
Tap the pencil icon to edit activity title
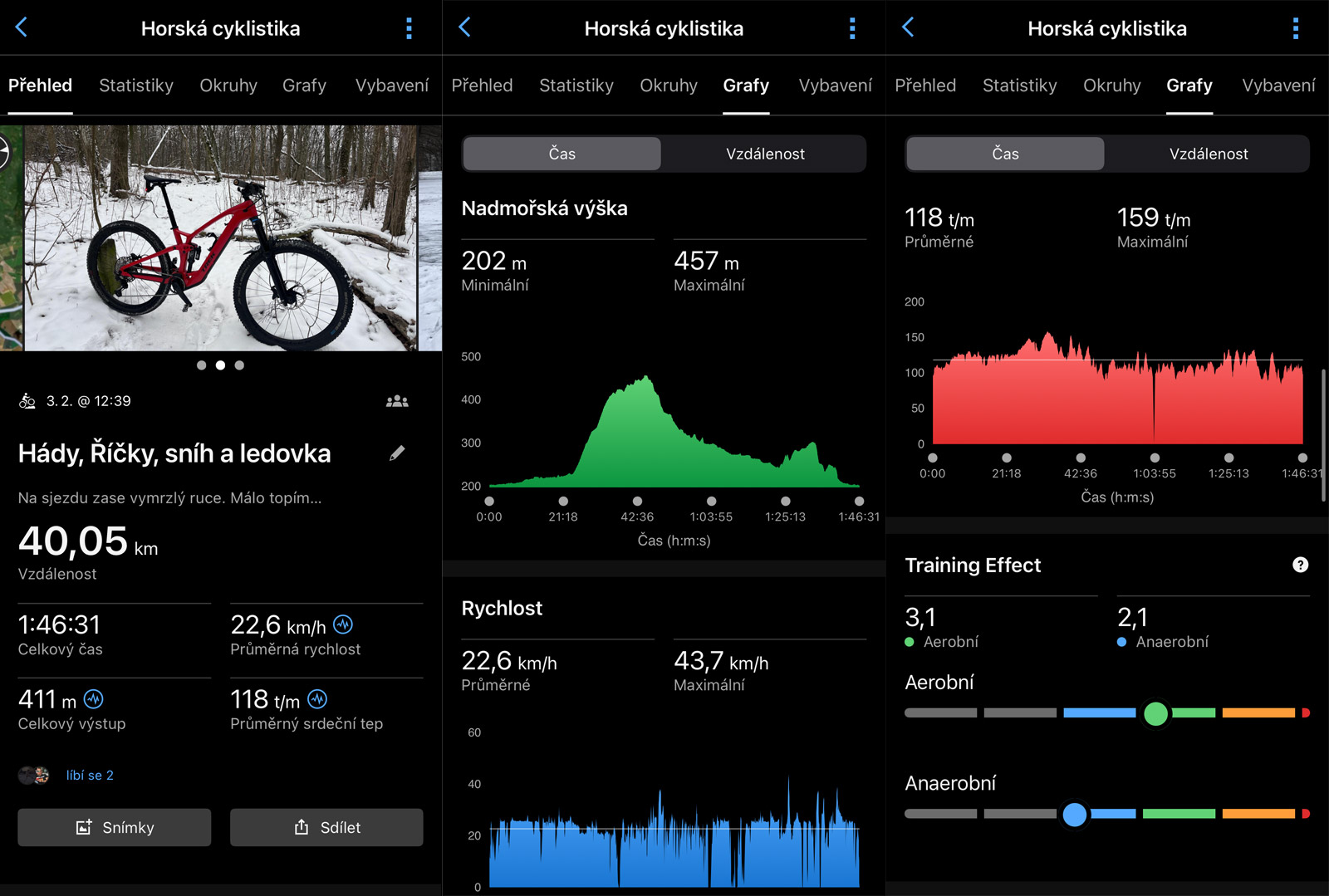[397, 453]
